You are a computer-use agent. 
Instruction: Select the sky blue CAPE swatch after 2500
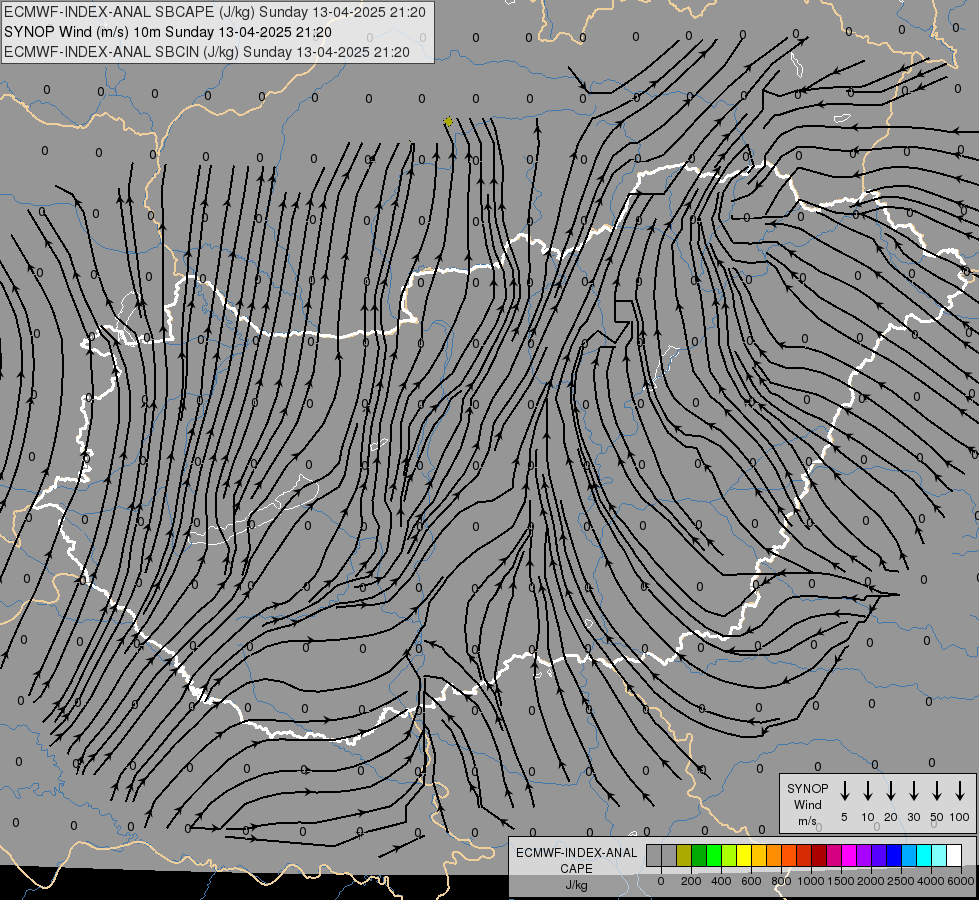tap(909, 855)
